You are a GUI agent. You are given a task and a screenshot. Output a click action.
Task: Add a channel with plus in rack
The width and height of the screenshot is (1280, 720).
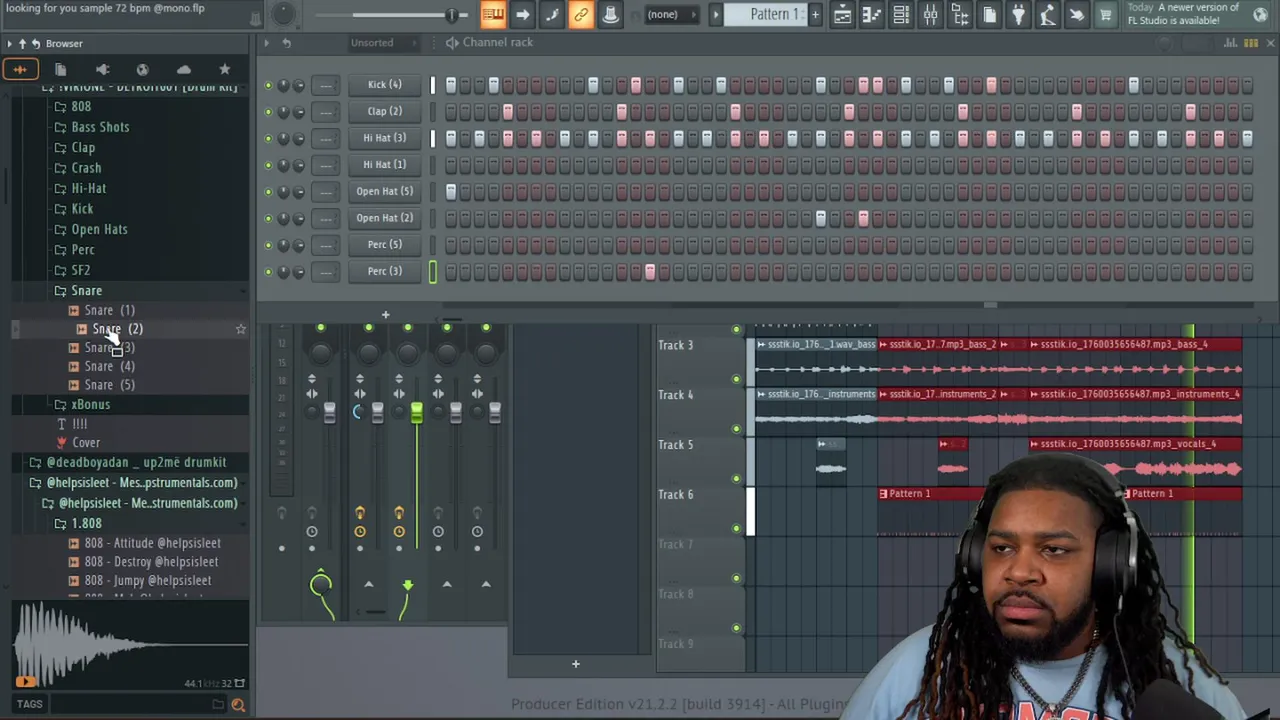tap(385, 314)
